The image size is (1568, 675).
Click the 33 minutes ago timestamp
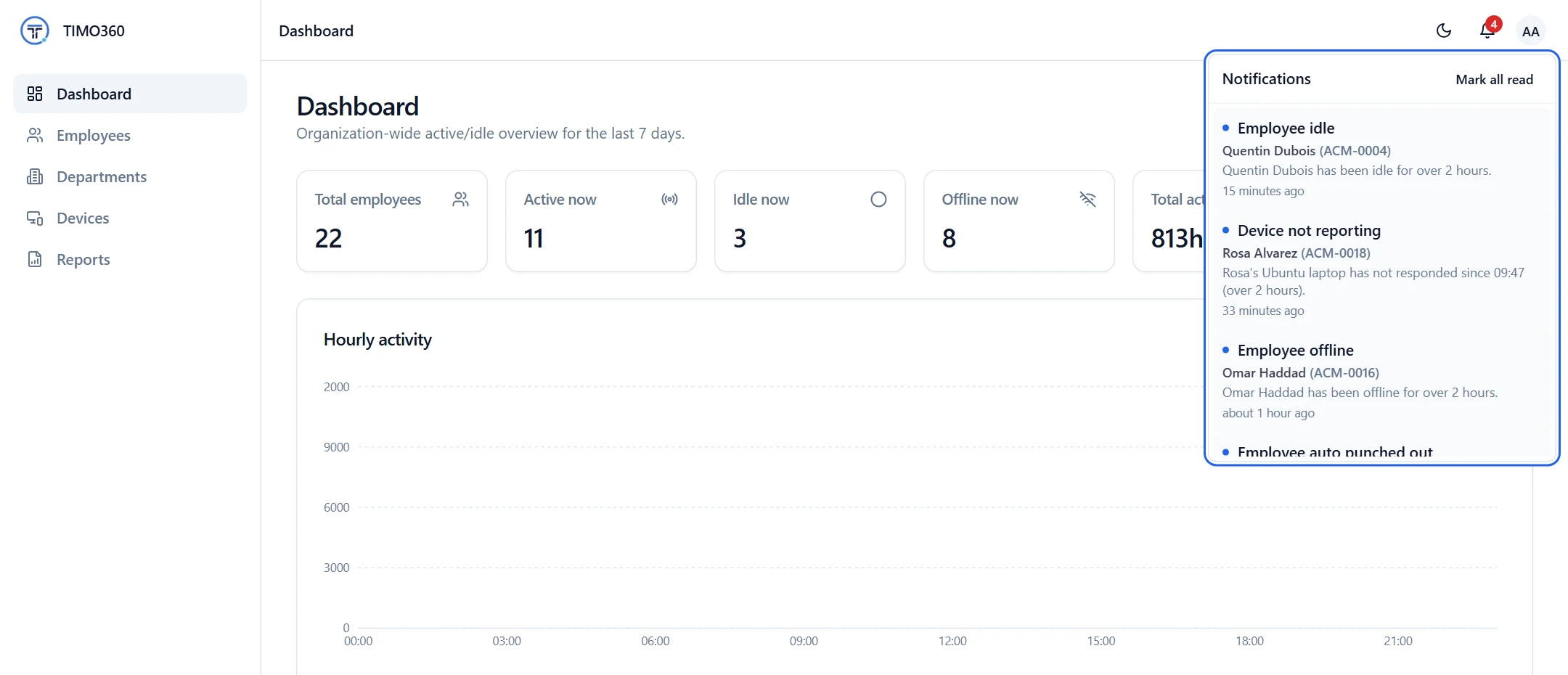[1263, 311]
